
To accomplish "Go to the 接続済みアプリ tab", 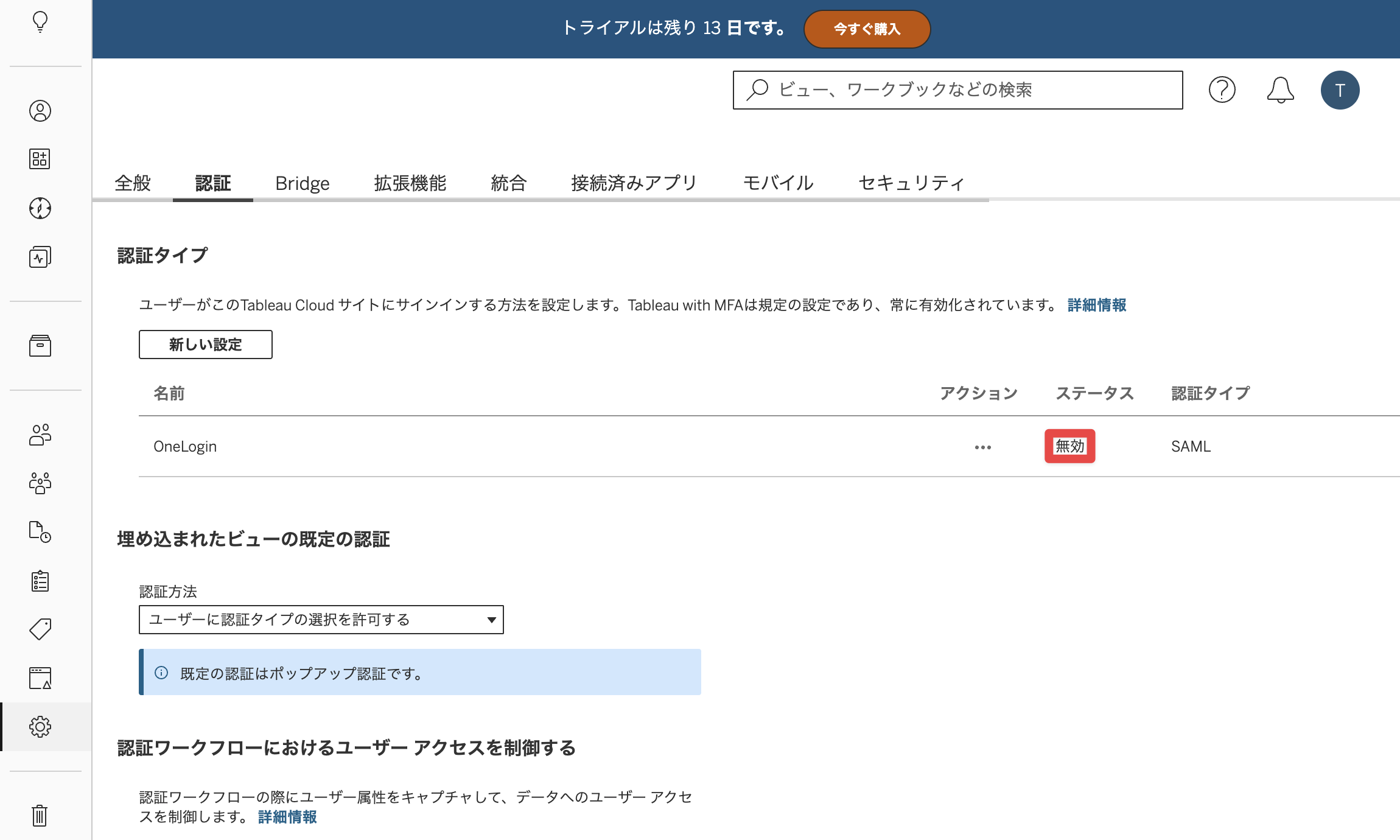I will 634,183.
